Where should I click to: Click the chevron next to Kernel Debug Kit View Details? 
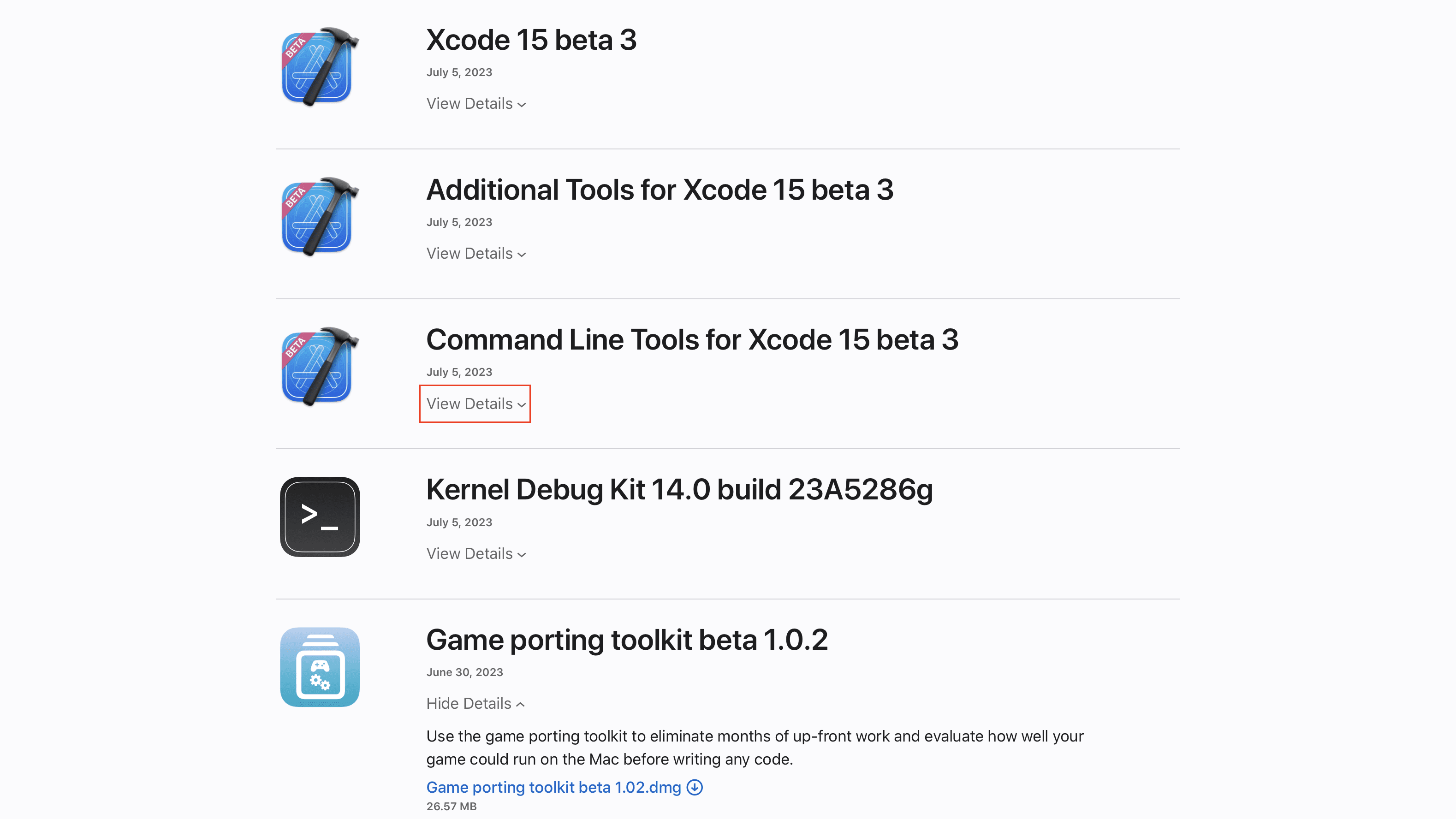click(x=522, y=555)
